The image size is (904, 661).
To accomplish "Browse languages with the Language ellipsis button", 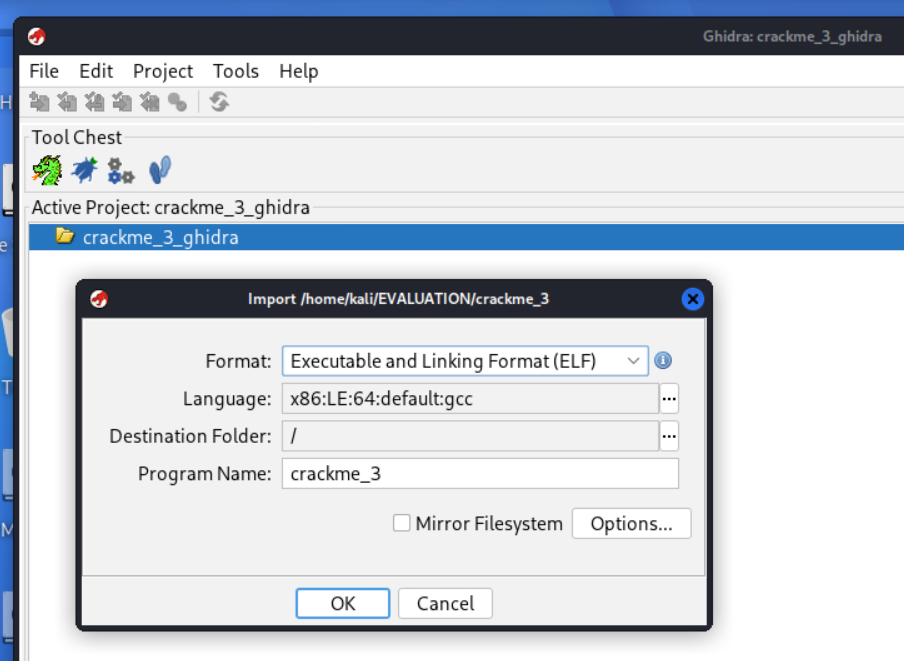I will click(669, 399).
